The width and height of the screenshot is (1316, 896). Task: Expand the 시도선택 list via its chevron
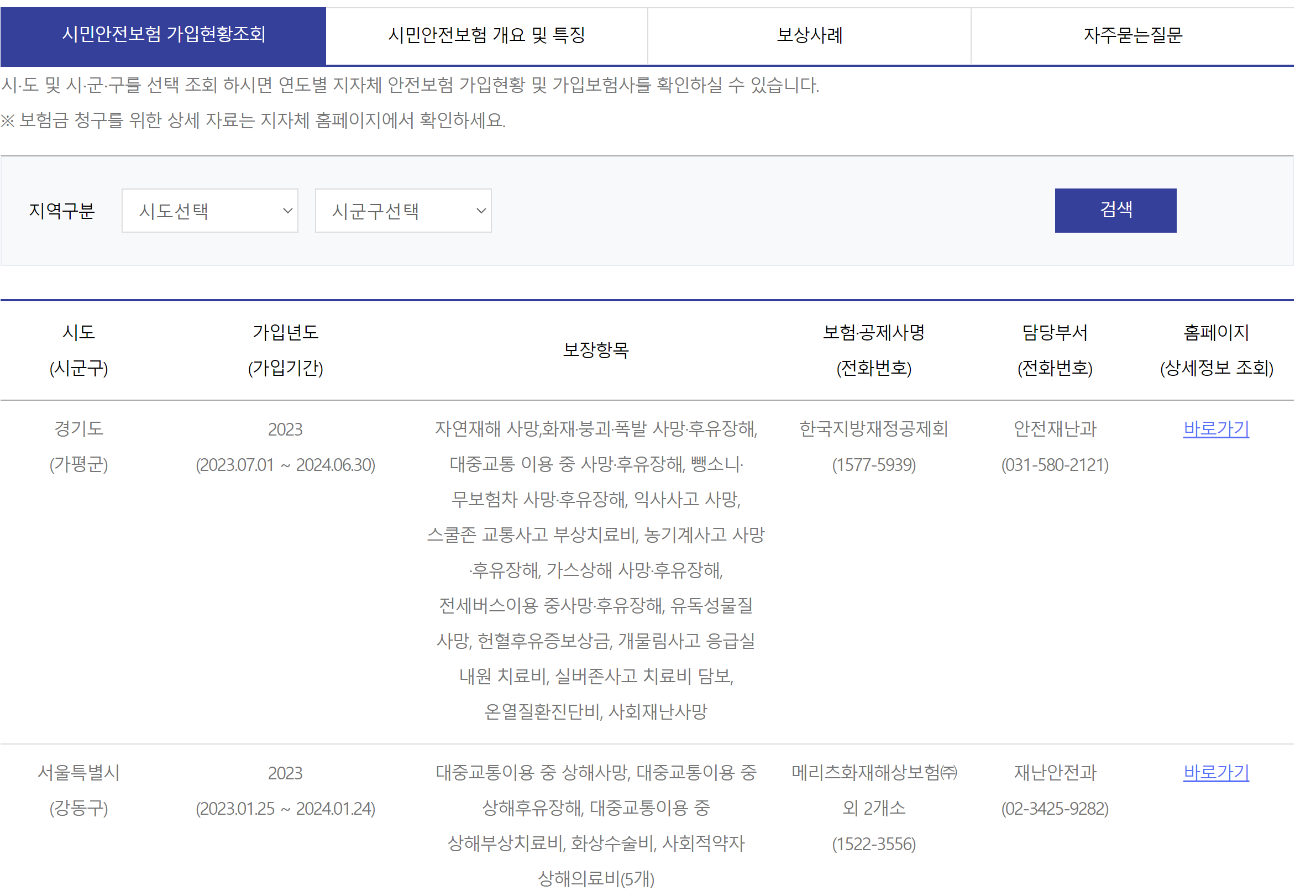click(287, 210)
